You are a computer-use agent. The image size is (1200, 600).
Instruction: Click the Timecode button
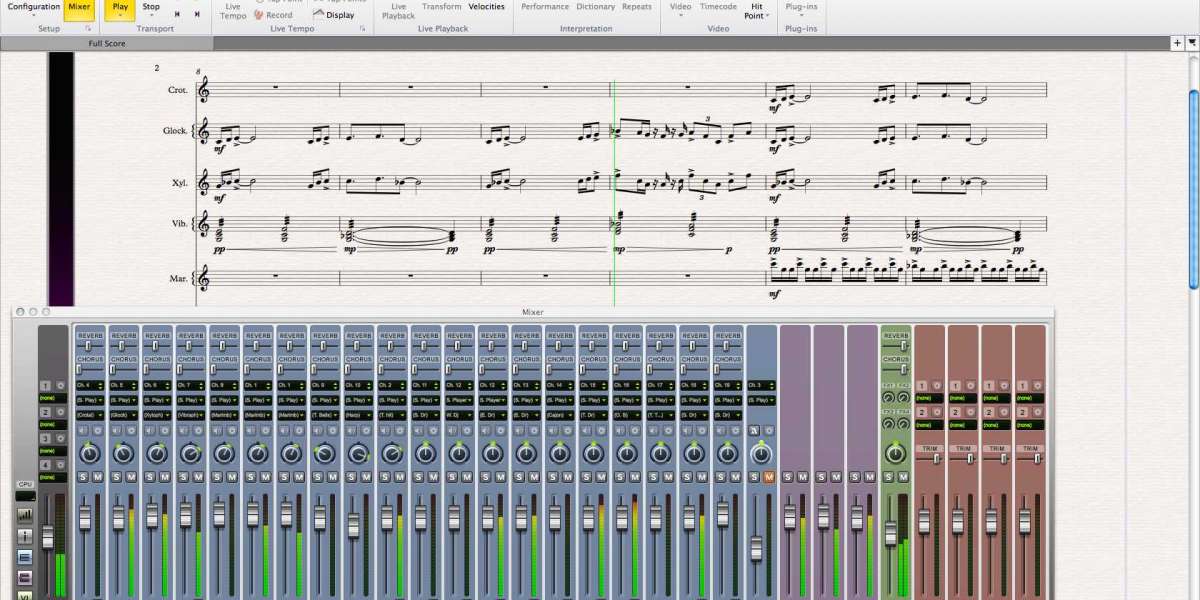point(718,7)
